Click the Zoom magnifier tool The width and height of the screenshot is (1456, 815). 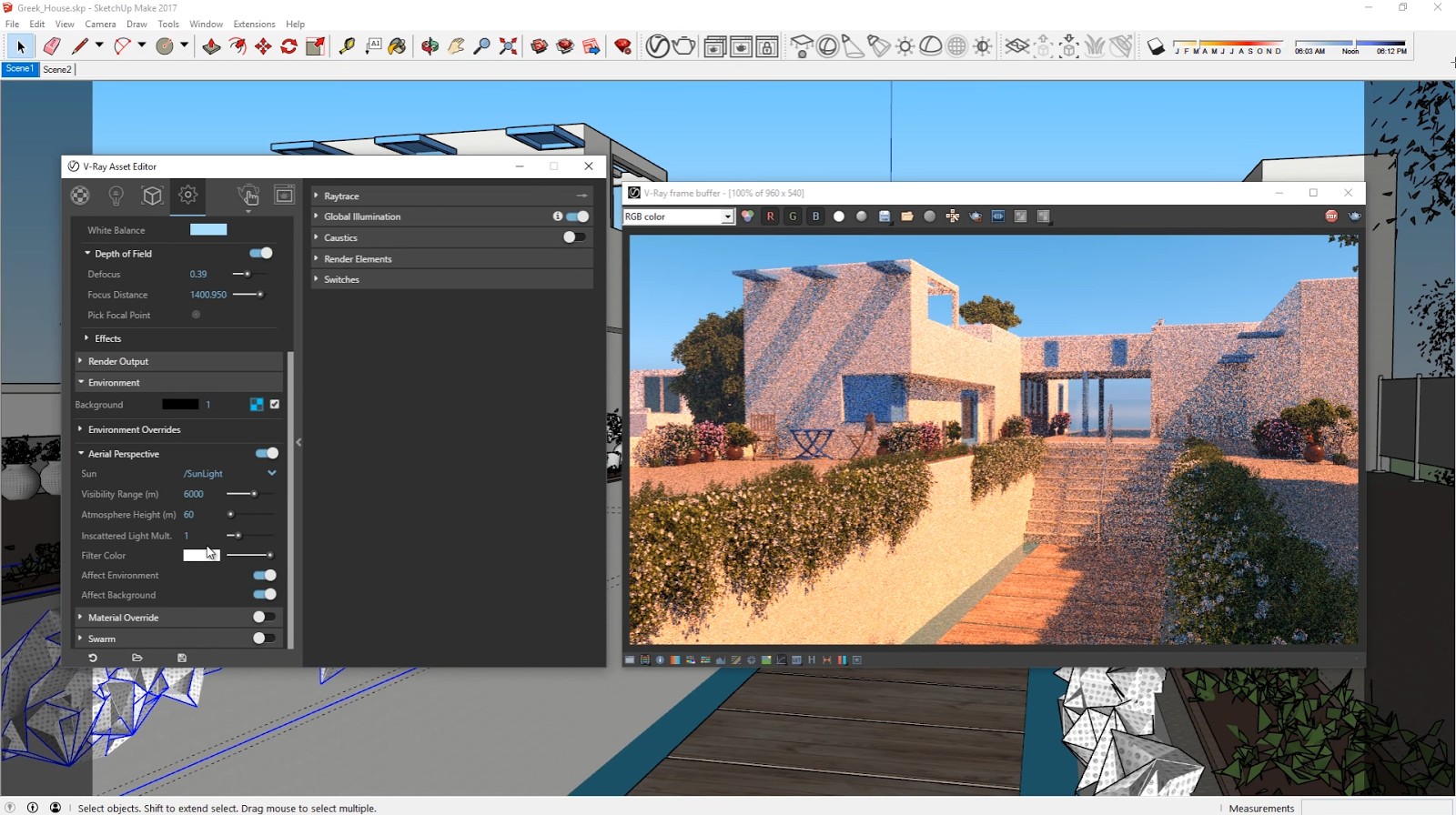482,46
